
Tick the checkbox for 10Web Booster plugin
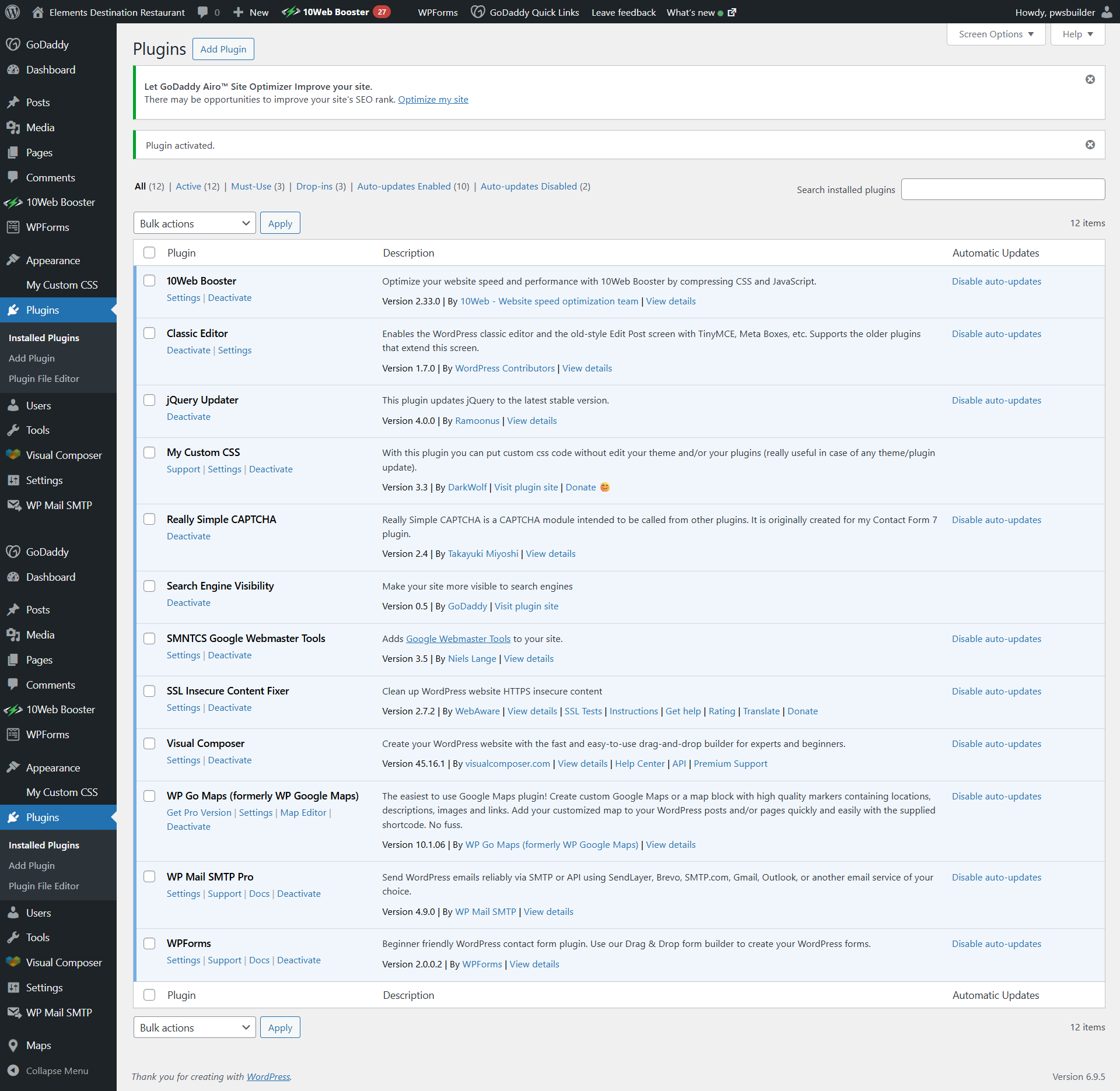click(150, 280)
